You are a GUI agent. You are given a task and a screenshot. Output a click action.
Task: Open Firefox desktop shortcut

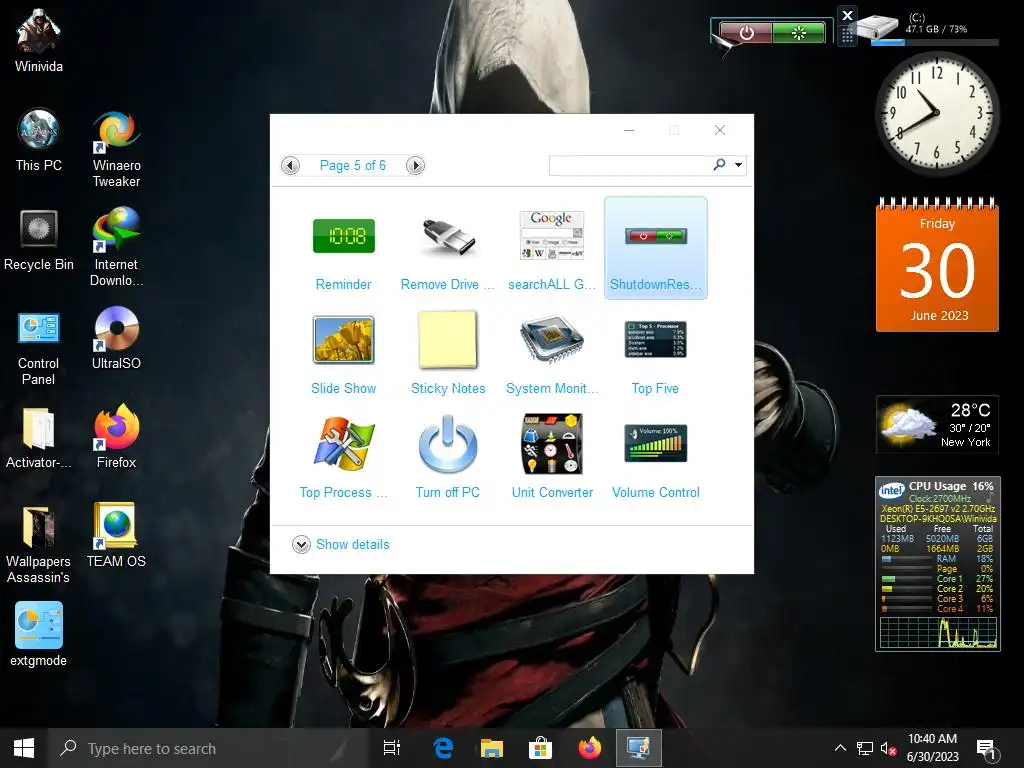coord(116,437)
